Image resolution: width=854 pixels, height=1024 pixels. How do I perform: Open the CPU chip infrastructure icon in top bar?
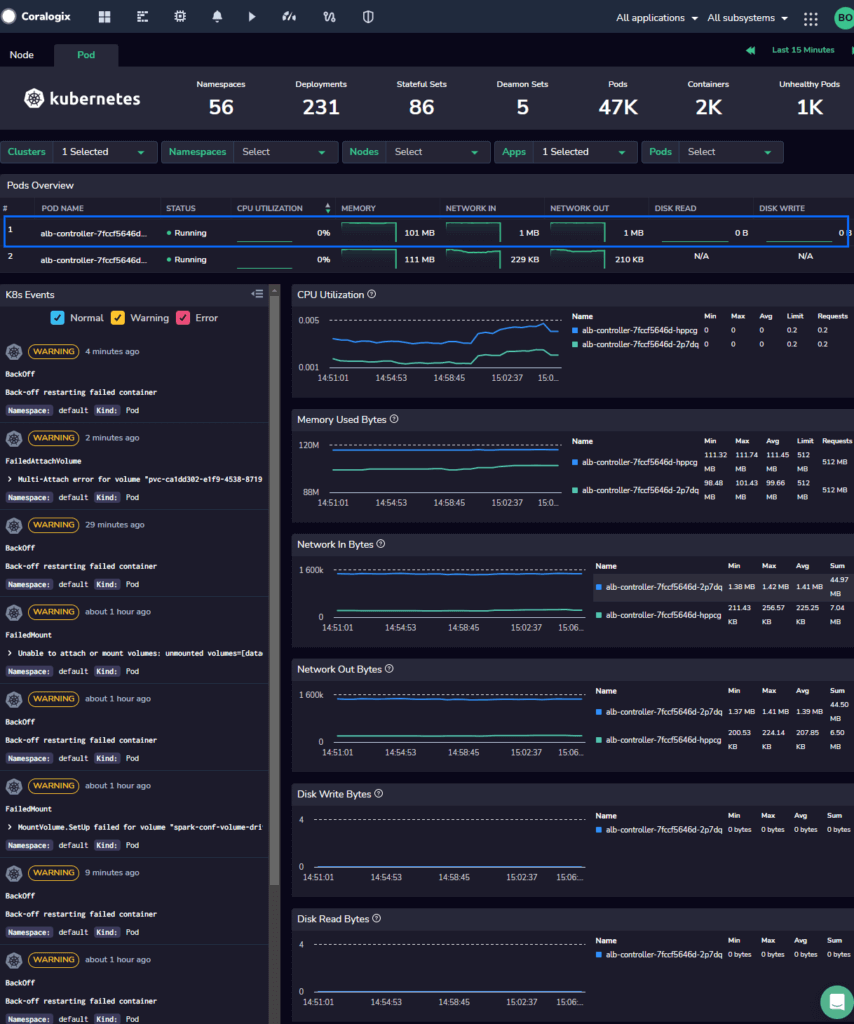[180, 17]
